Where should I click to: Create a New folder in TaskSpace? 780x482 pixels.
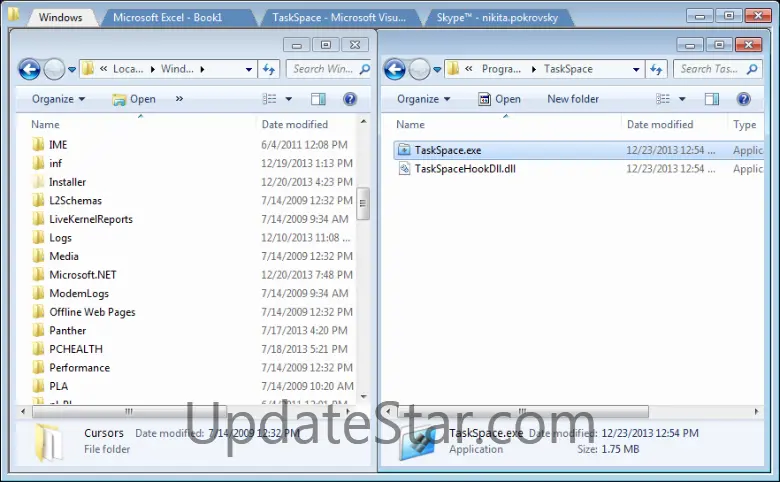pos(573,99)
